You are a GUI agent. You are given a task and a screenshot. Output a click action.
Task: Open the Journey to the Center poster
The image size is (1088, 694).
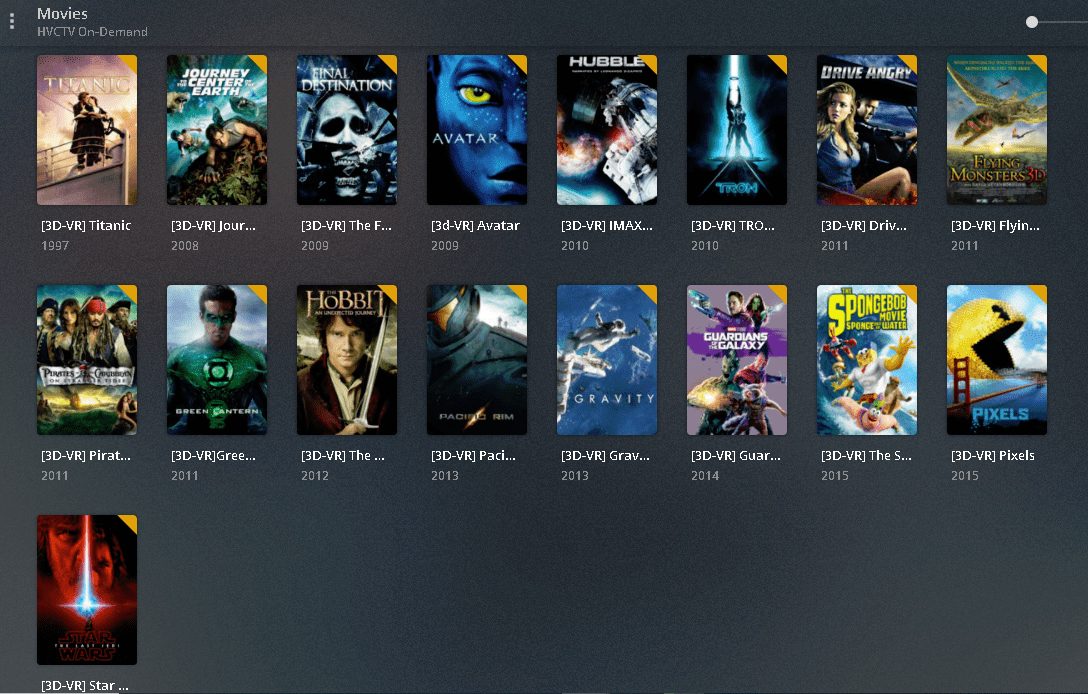click(x=216, y=130)
